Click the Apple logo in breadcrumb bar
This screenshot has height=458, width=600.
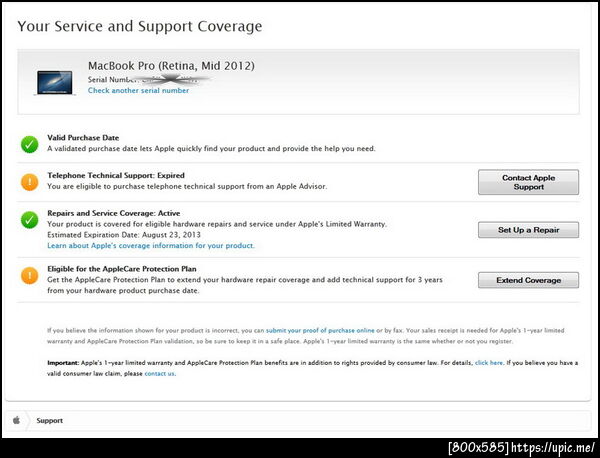tap(16, 420)
